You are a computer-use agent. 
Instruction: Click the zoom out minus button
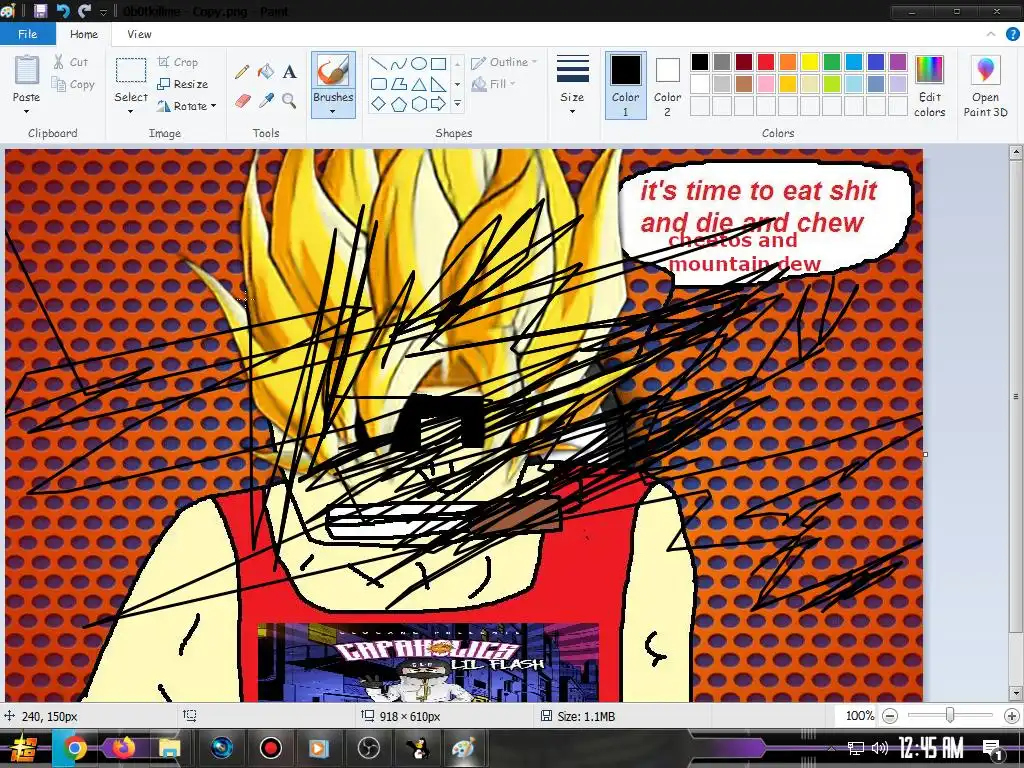tap(889, 716)
